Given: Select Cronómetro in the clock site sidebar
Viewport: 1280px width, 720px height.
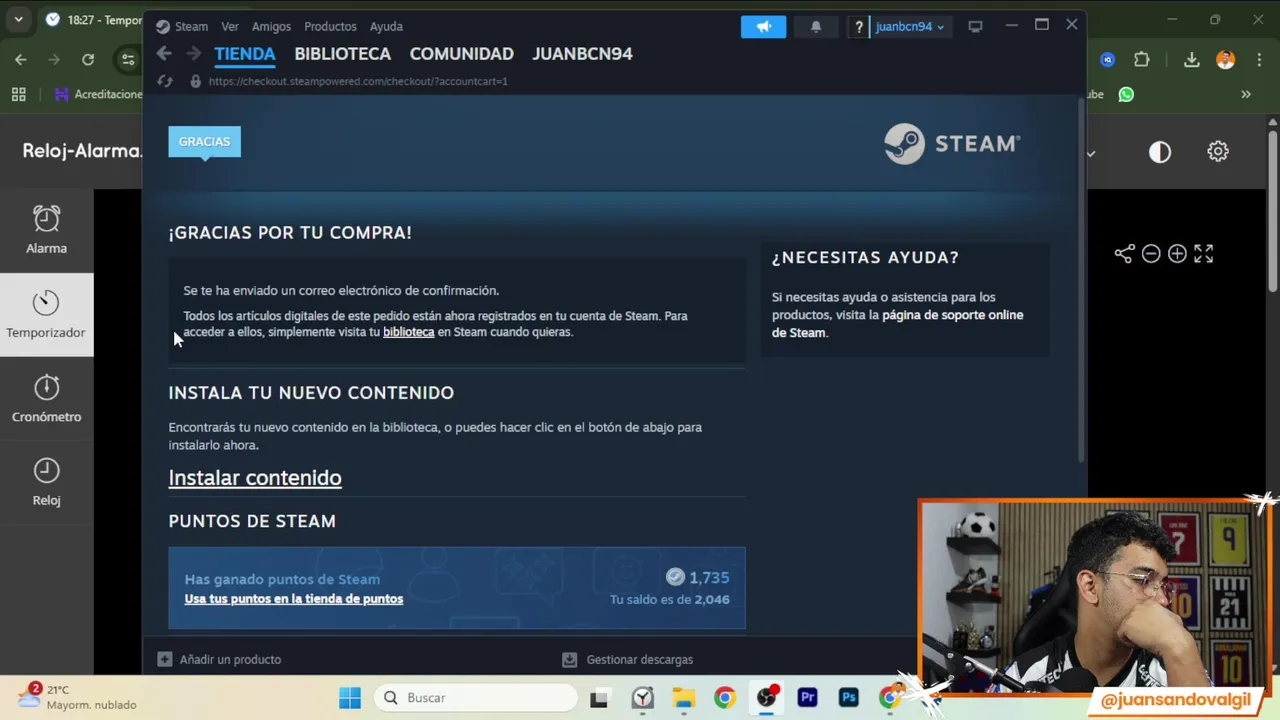Looking at the screenshot, I should (x=46, y=399).
